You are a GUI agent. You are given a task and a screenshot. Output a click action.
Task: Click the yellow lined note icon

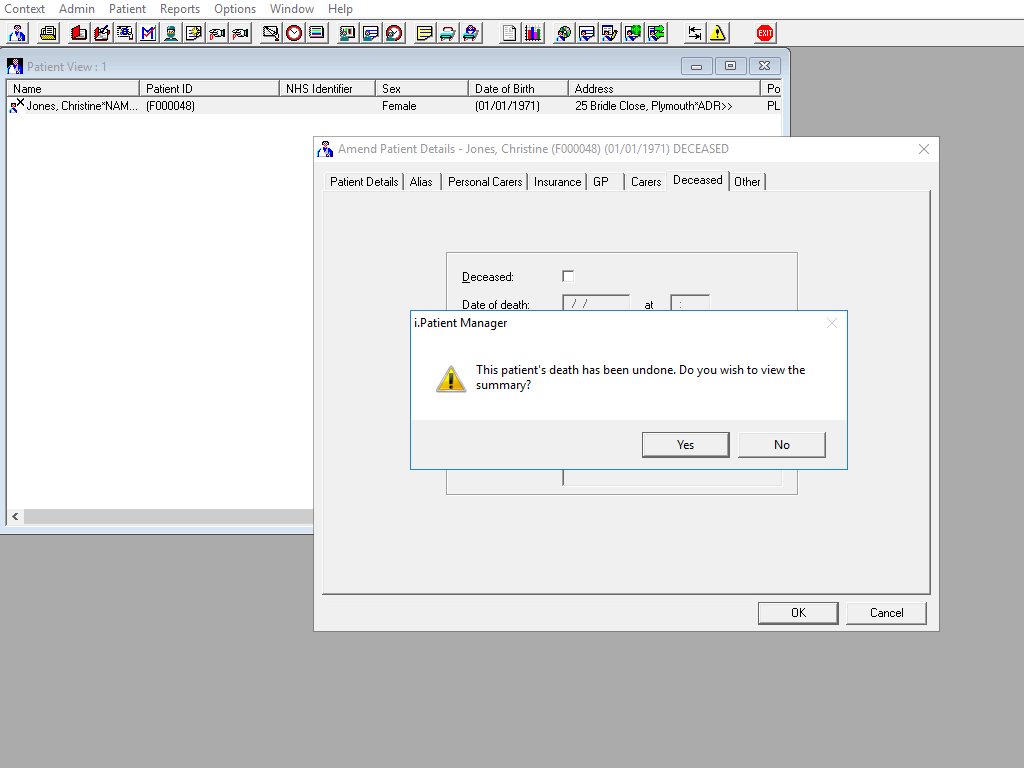pos(424,33)
